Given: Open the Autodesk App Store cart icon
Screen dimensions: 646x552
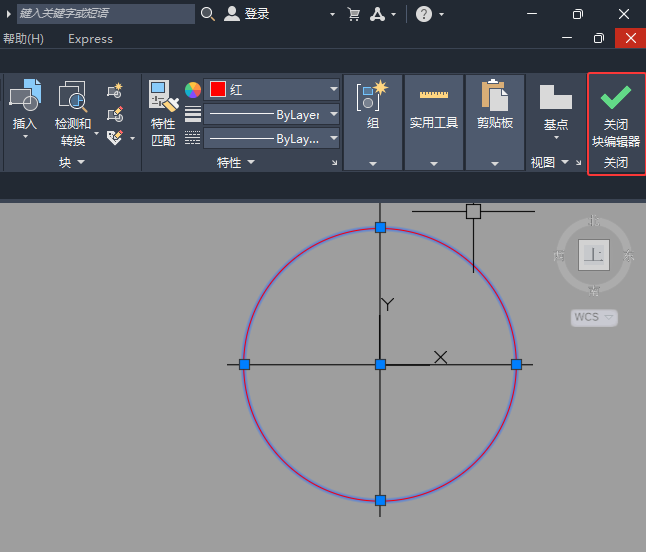Looking at the screenshot, I should (x=353, y=14).
